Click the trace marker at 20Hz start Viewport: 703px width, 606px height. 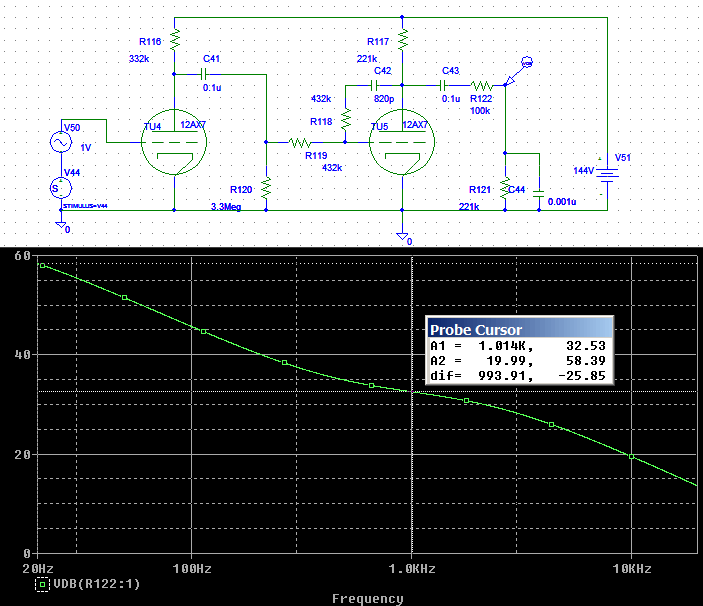43,265
